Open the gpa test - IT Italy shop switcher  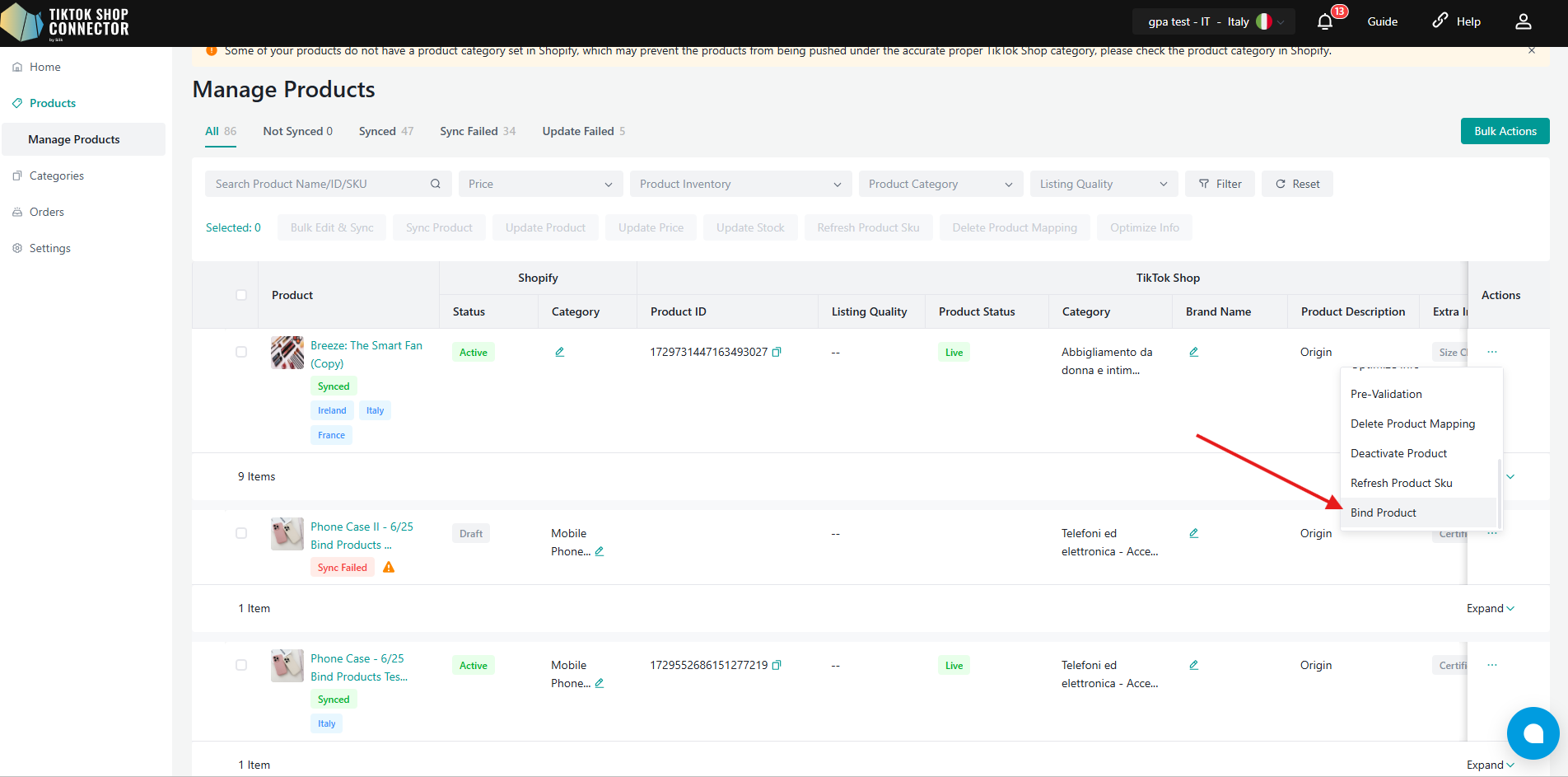coord(1213,22)
